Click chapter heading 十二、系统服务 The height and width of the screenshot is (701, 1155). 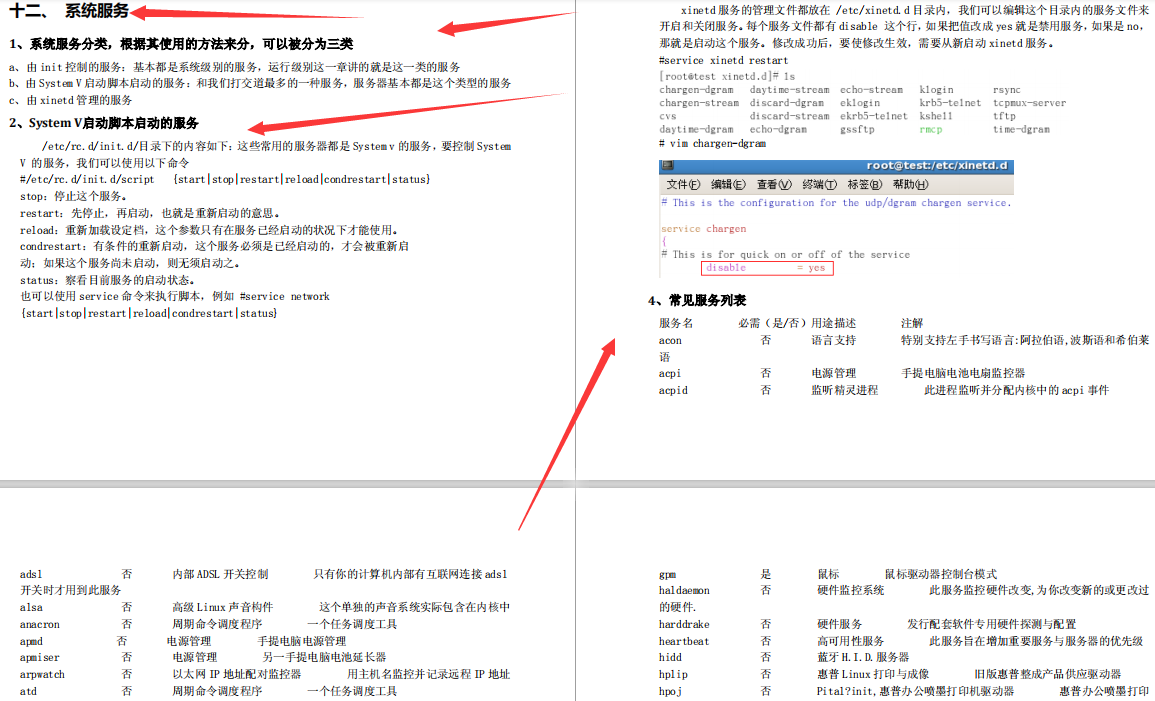point(69,10)
